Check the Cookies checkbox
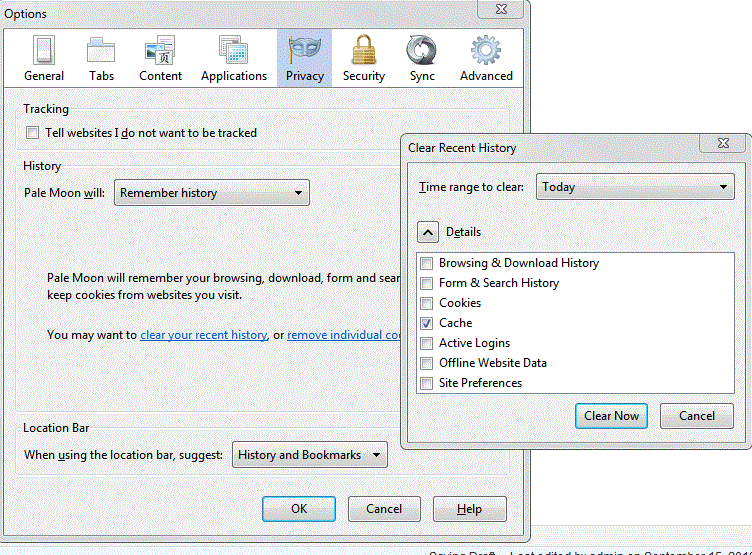Image resolution: width=752 pixels, height=555 pixels. point(426,303)
